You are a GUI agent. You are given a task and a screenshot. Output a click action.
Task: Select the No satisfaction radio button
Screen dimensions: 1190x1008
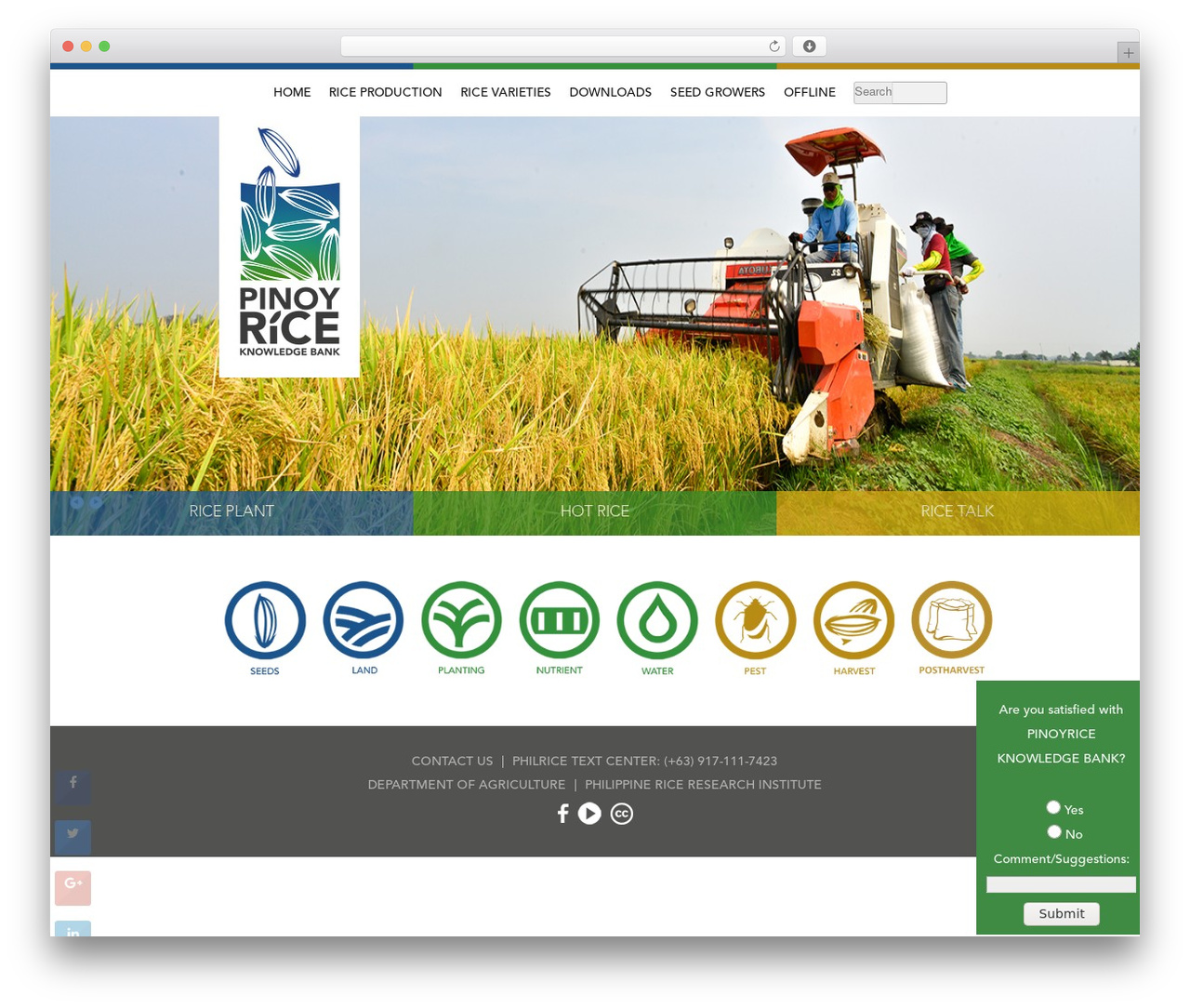tap(1054, 831)
